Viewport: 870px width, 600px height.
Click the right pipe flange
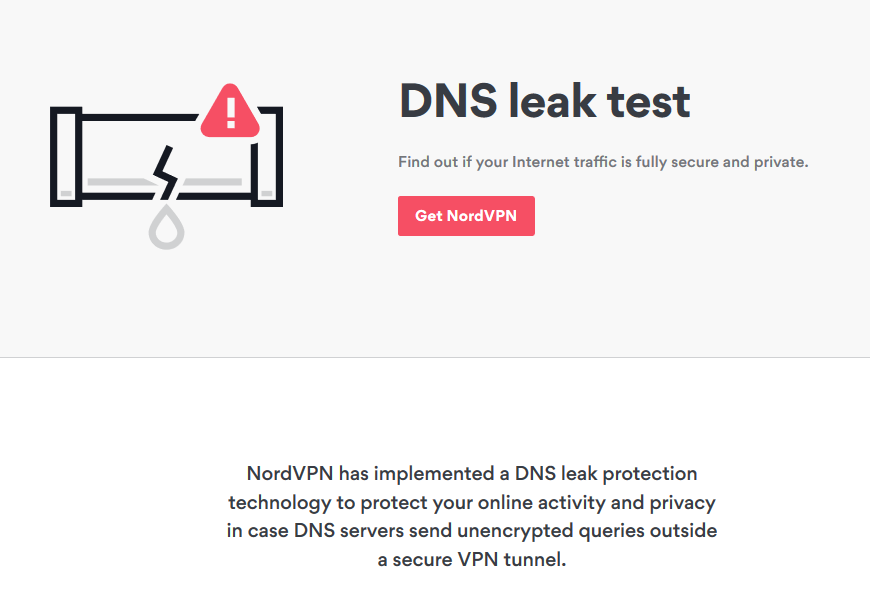267,157
